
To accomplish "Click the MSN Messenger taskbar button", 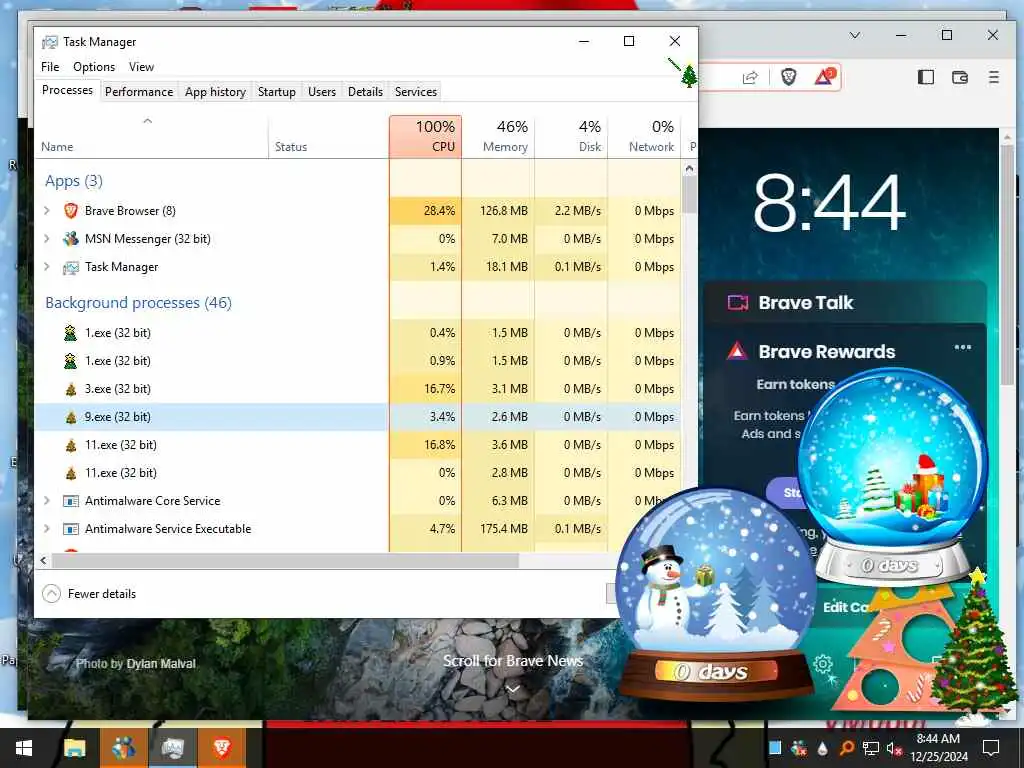I will pos(123,748).
